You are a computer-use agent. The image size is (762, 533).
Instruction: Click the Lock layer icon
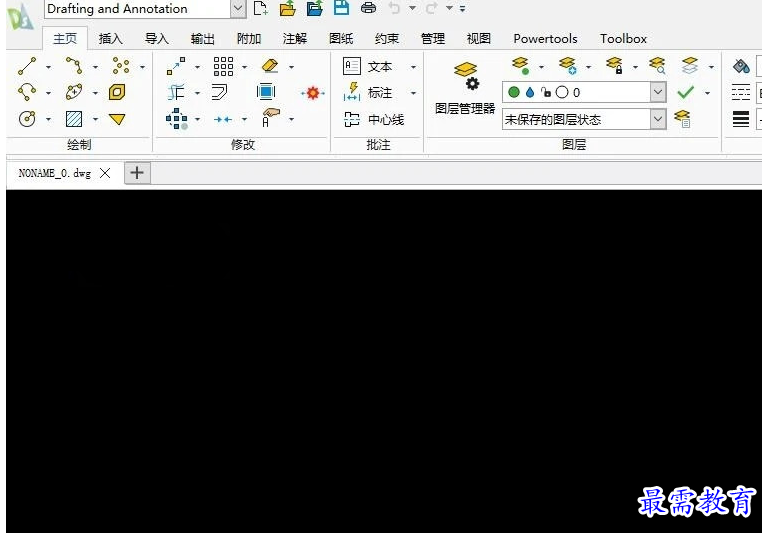click(x=615, y=66)
